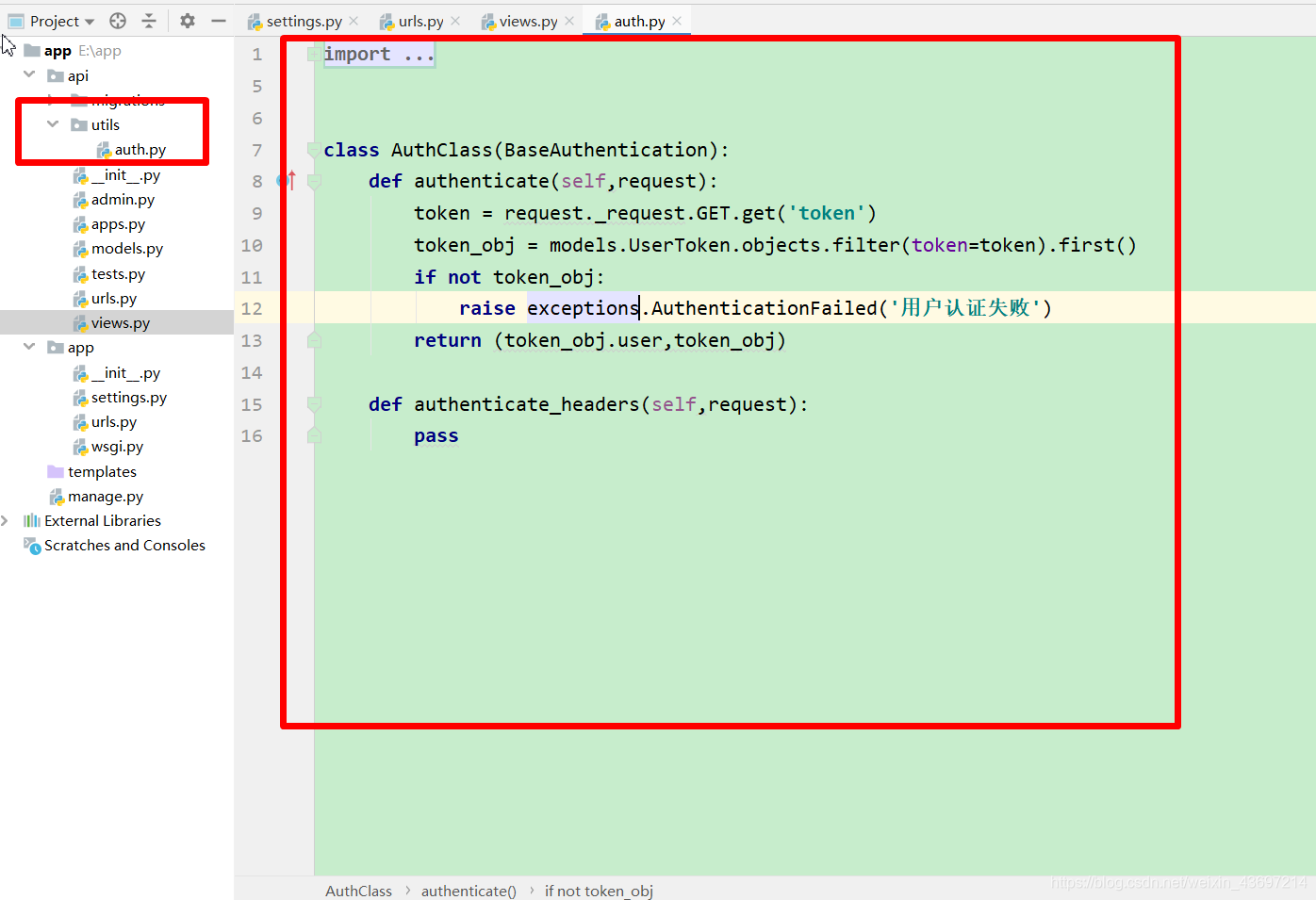The height and width of the screenshot is (900, 1316).
Task: Collapse the utils folder chevron
Action: [53, 124]
